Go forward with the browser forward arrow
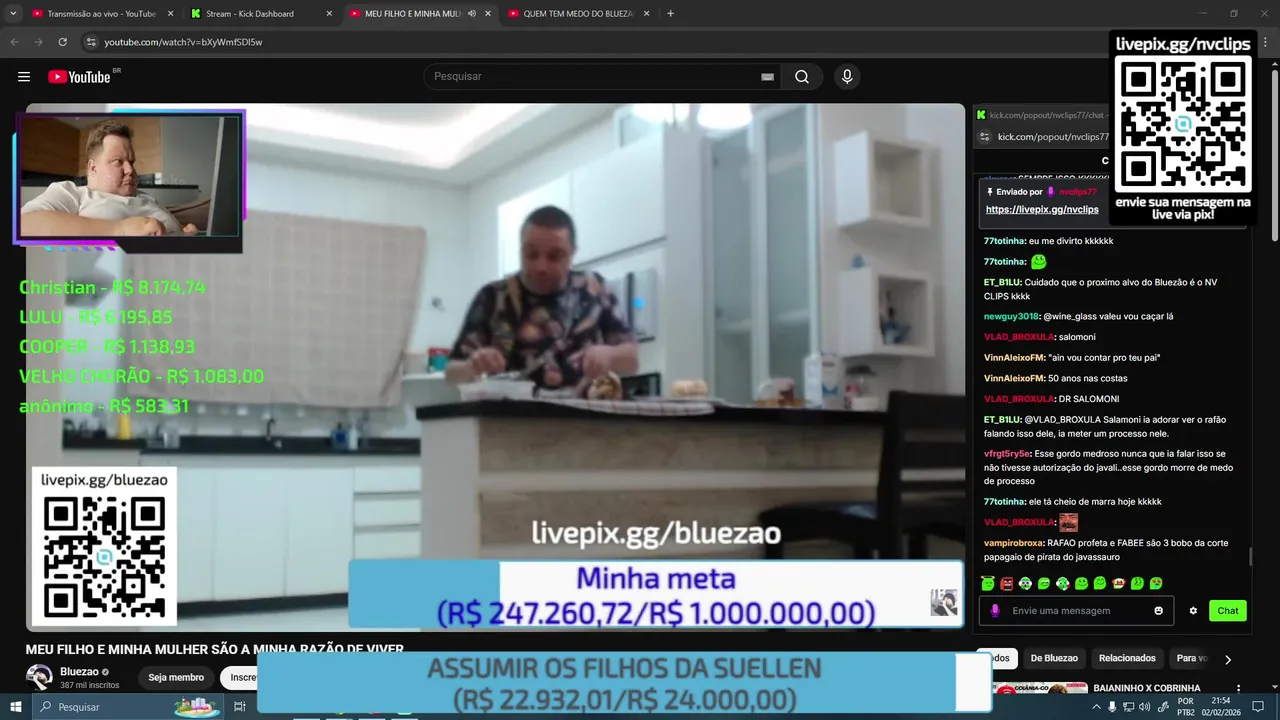This screenshot has height=720, width=1280. pos(38,42)
